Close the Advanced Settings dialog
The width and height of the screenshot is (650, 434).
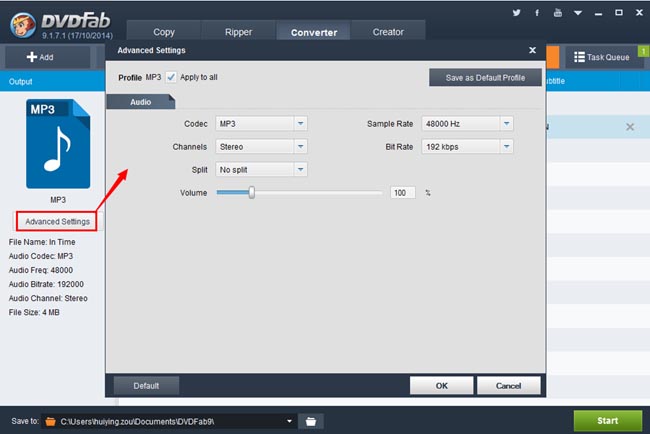pyautogui.click(x=532, y=50)
